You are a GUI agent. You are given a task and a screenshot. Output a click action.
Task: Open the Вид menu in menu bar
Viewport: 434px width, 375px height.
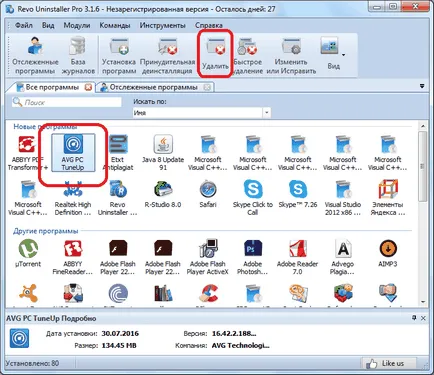(x=48, y=25)
